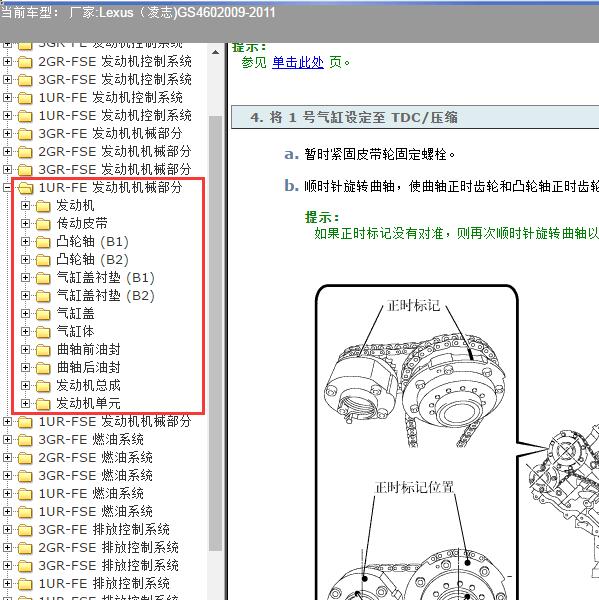Click the 发动机总成 folder icon

coord(43,386)
